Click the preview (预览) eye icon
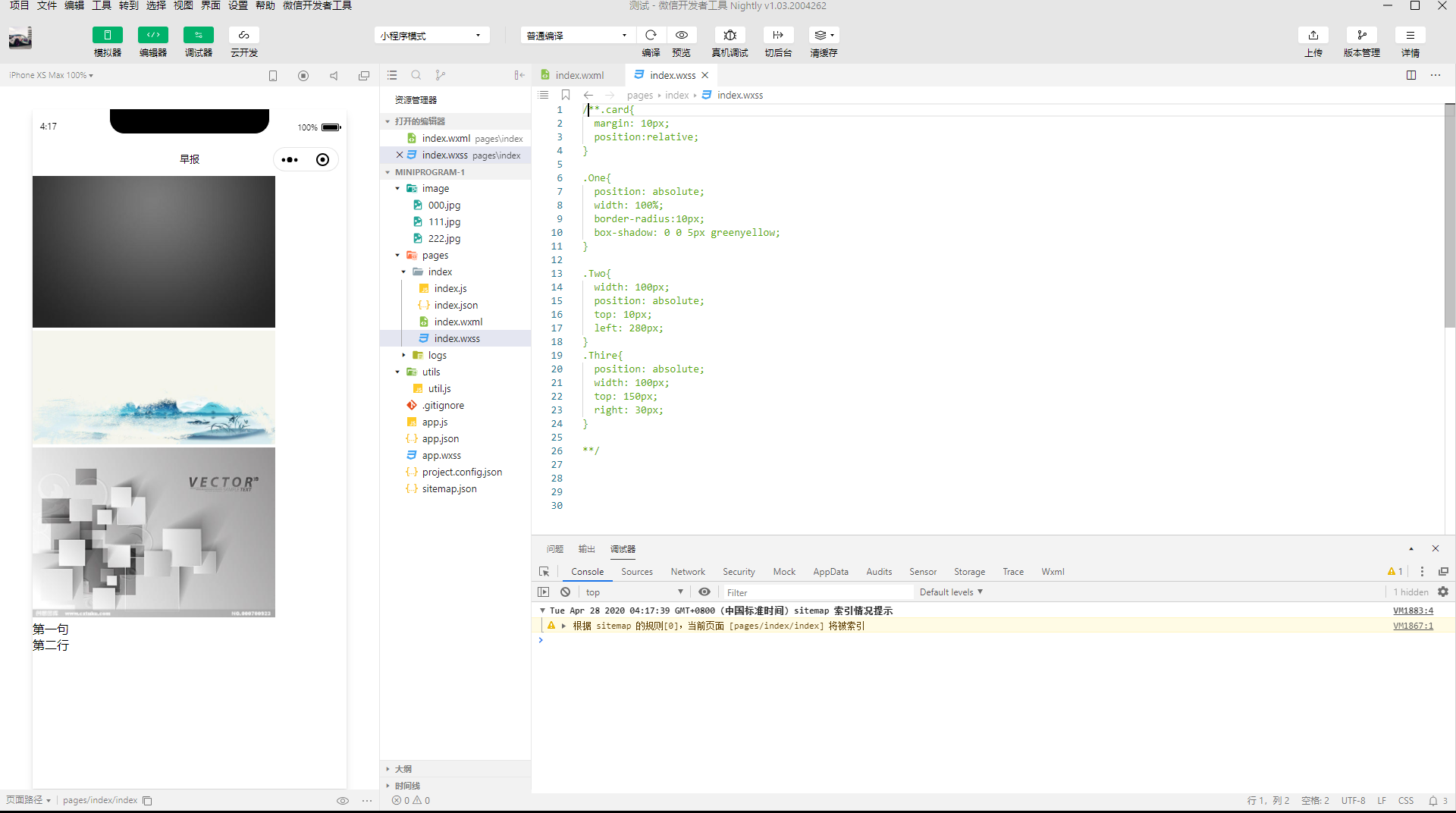 click(682, 35)
